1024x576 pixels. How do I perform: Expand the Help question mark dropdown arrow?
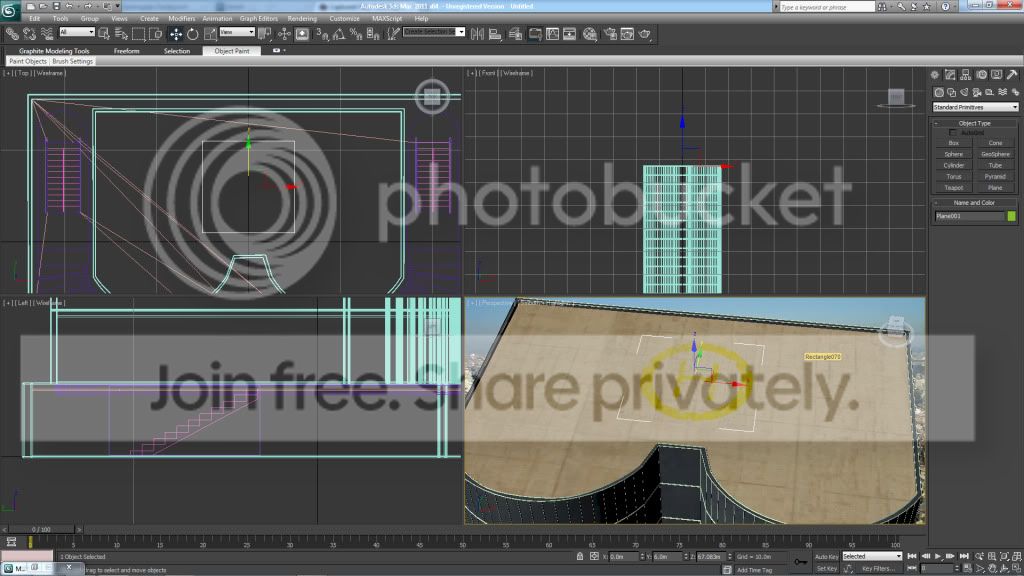955,6
